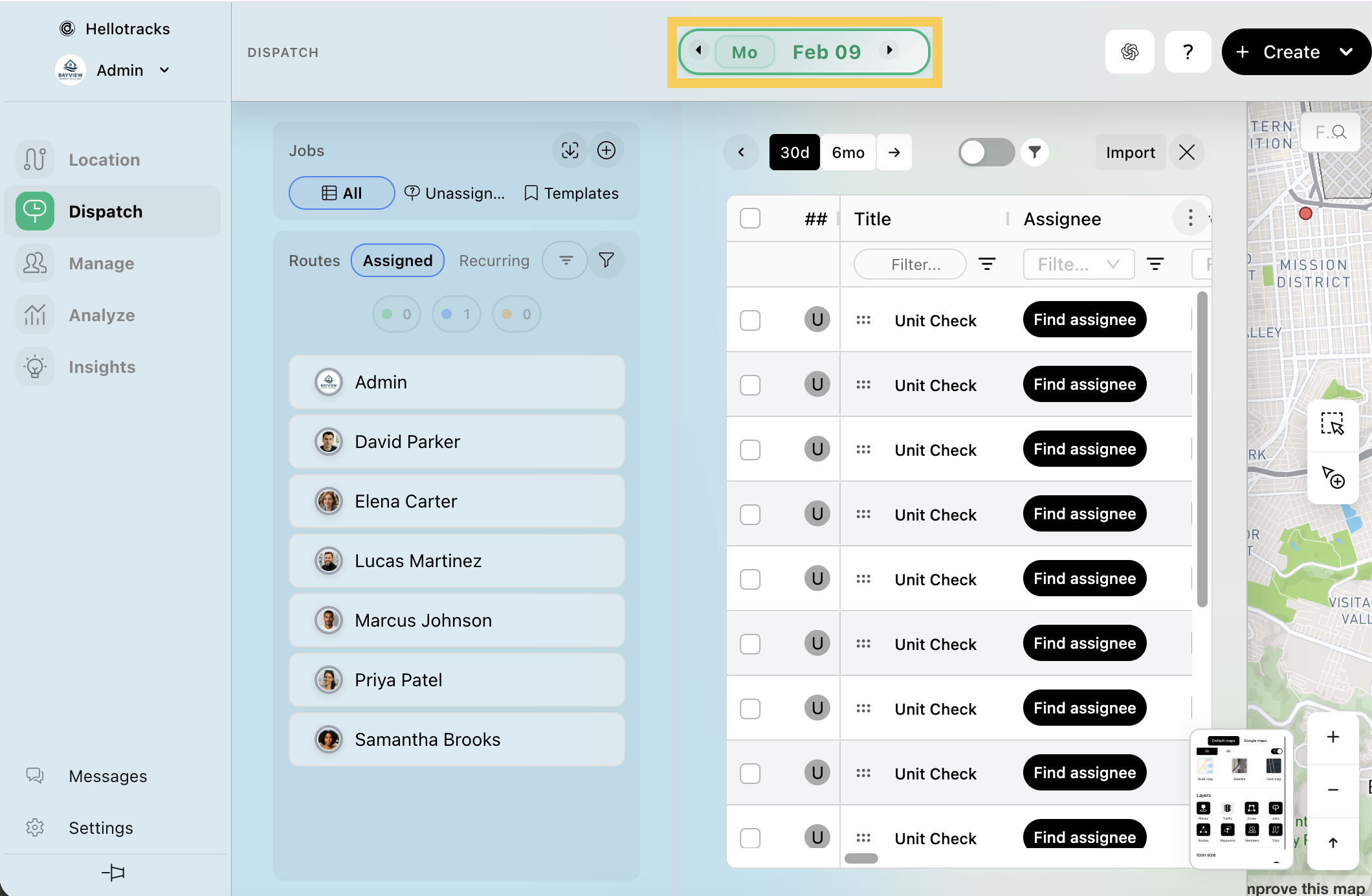Viewport: 1372px width, 896px height.
Task: Click Find assignee on first row
Action: pos(1084,319)
